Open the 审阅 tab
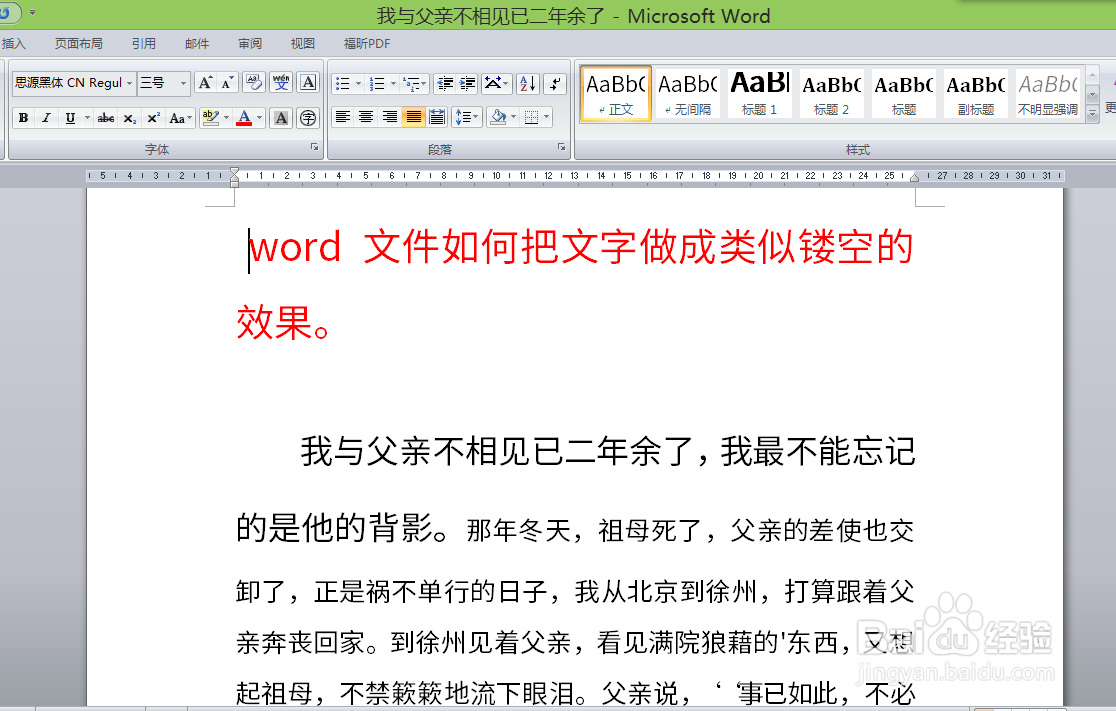Screen dimensions: 1116x711 (250, 43)
